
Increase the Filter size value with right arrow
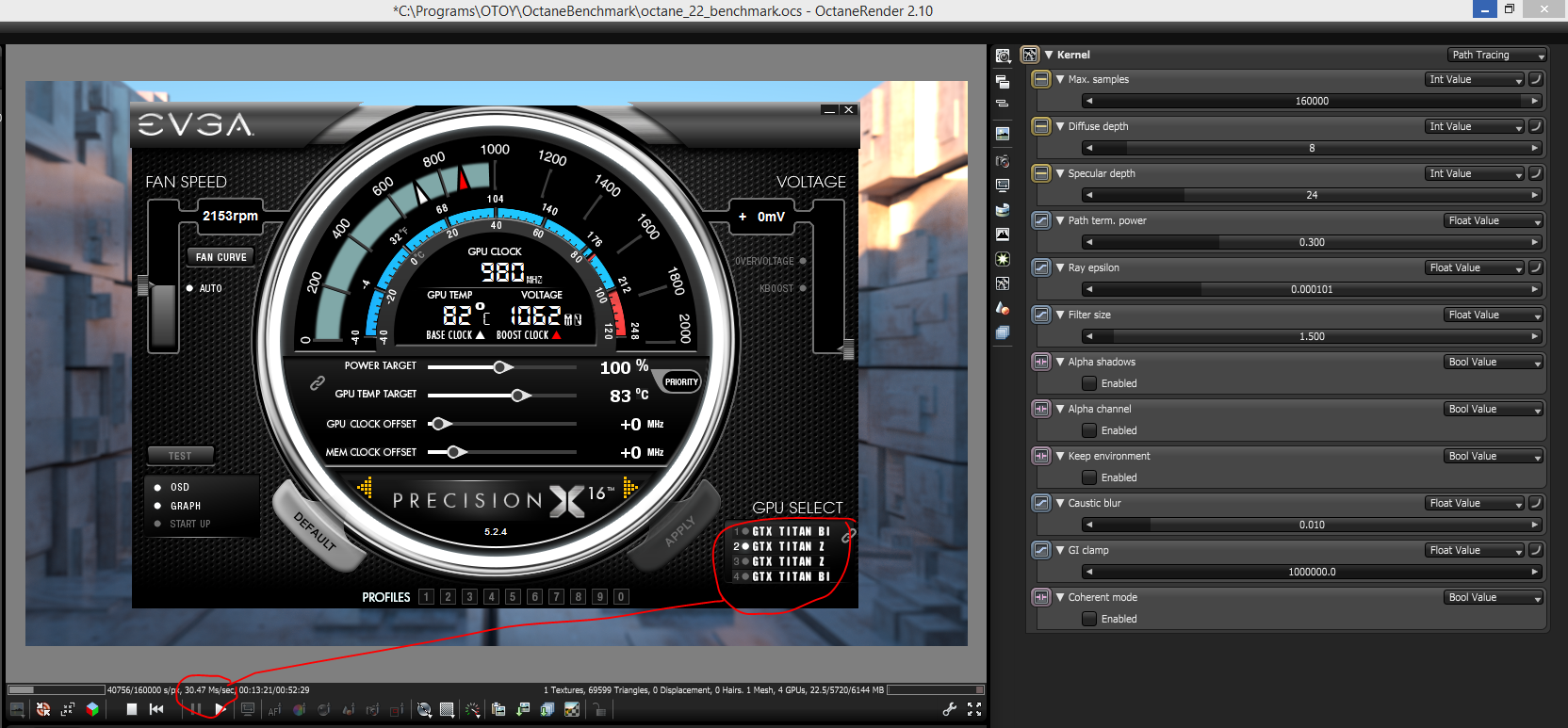[1534, 336]
